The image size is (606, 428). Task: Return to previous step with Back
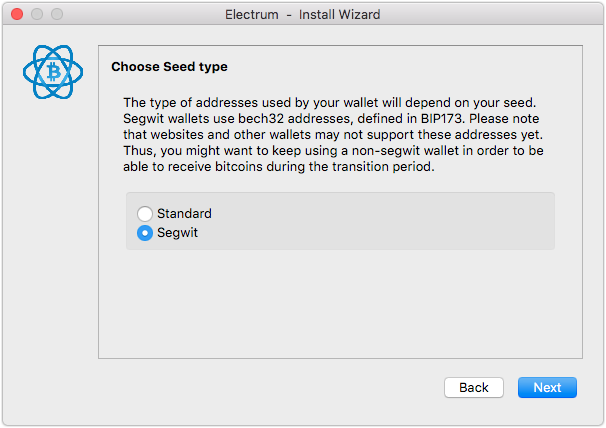point(474,387)
